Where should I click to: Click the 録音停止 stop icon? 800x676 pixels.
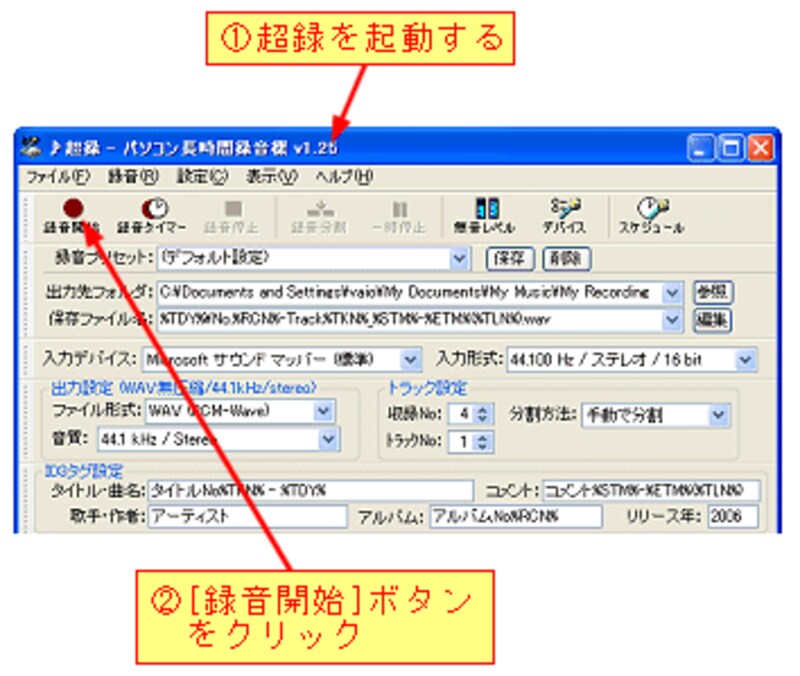tap(232, 216)
